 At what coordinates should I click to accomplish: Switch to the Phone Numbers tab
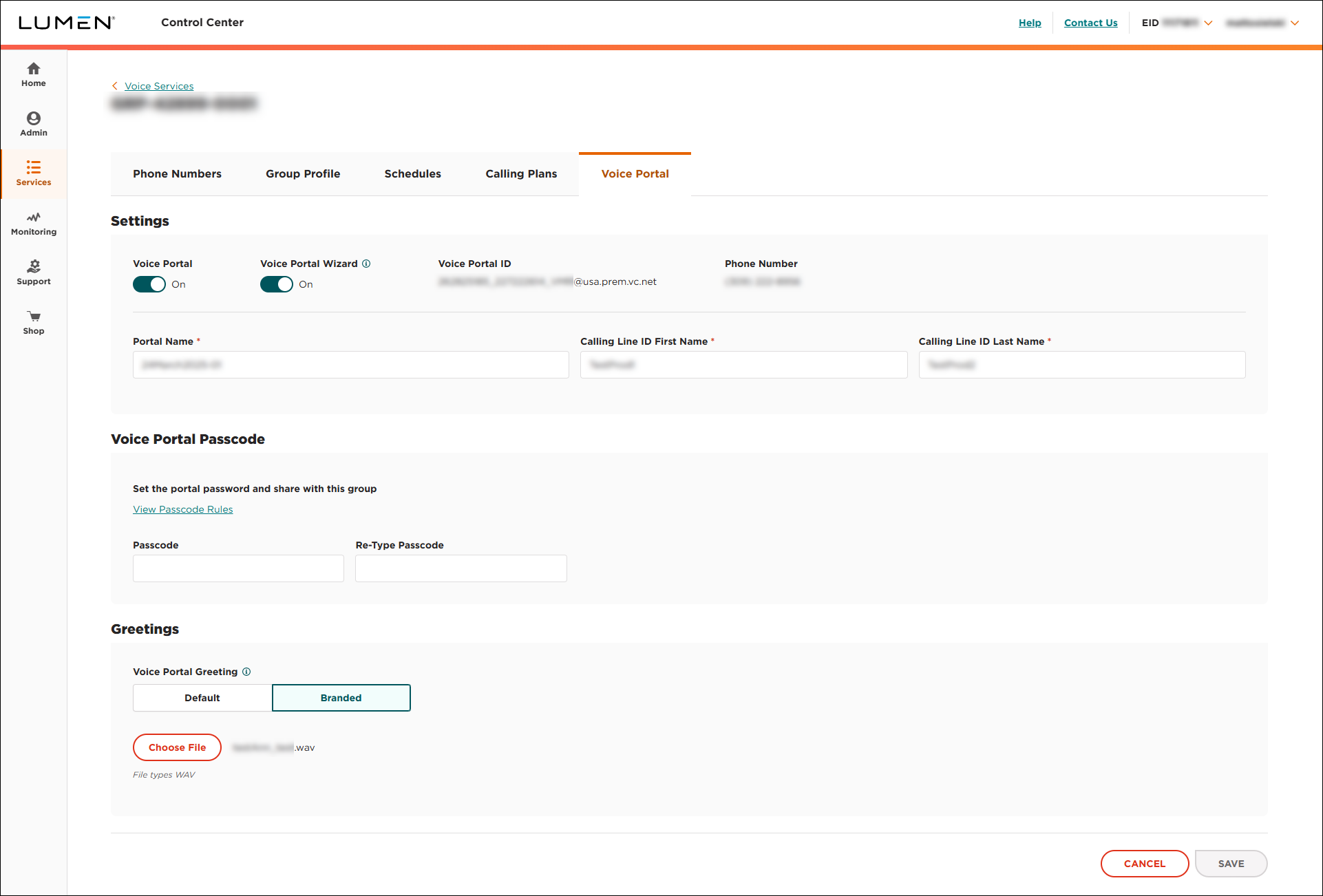coord(177,173)
